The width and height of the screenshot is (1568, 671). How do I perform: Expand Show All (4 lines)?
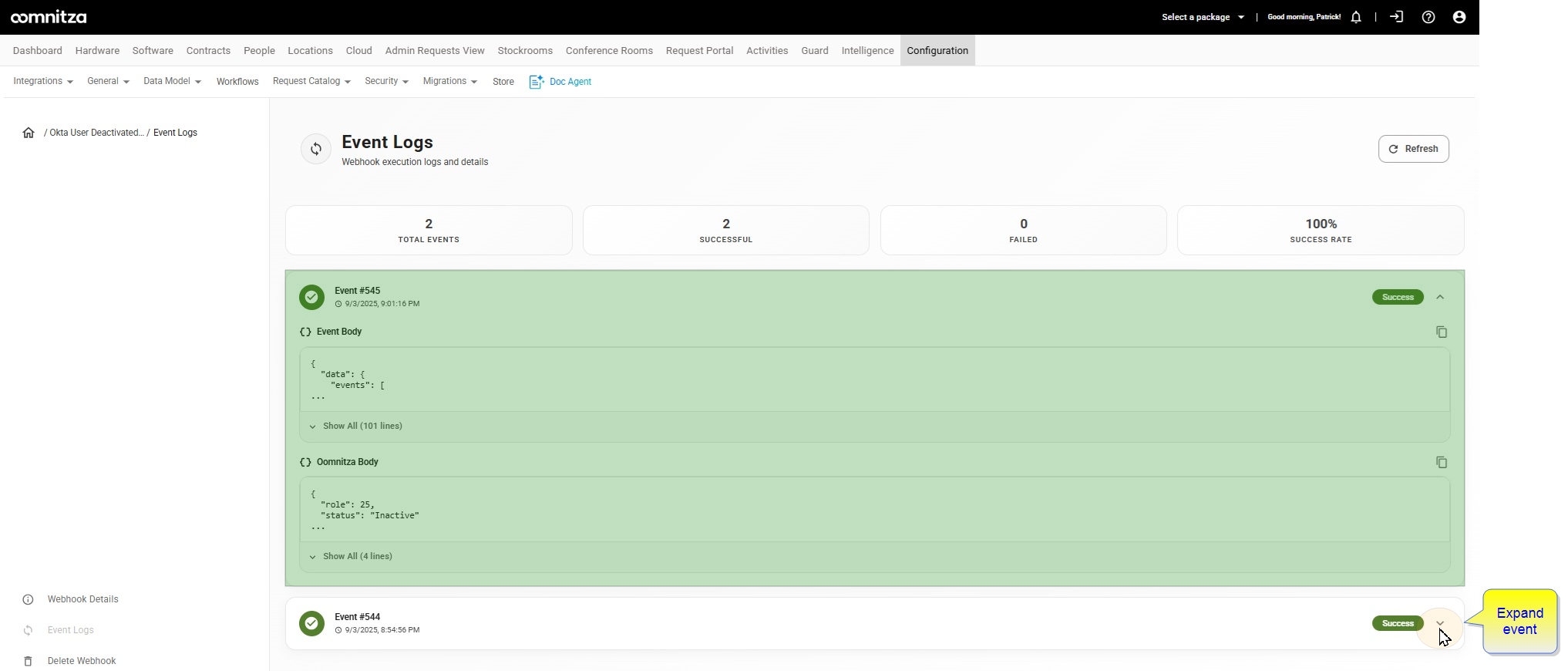(351, 556)
